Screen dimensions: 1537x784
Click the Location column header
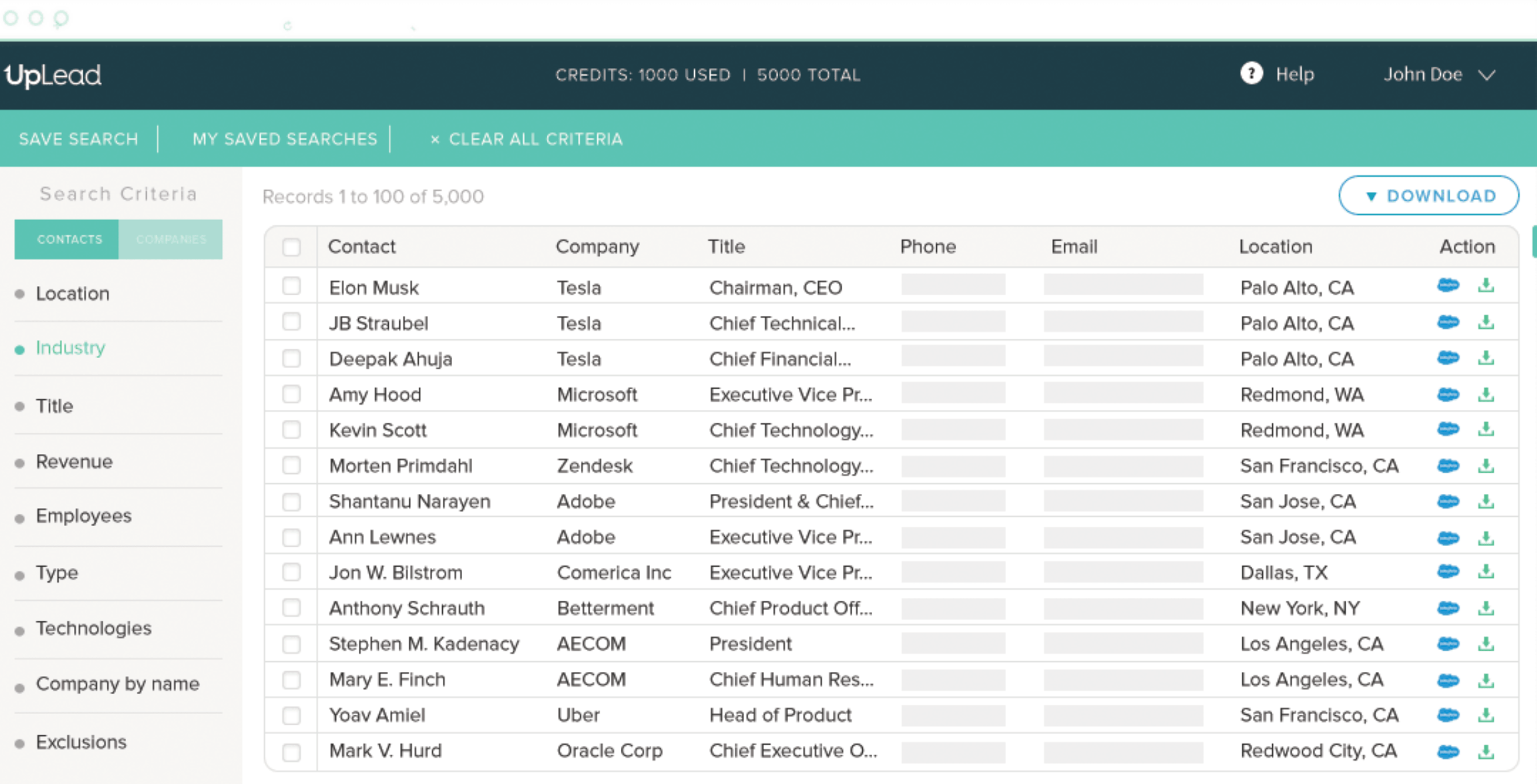tap(1276, 247)
